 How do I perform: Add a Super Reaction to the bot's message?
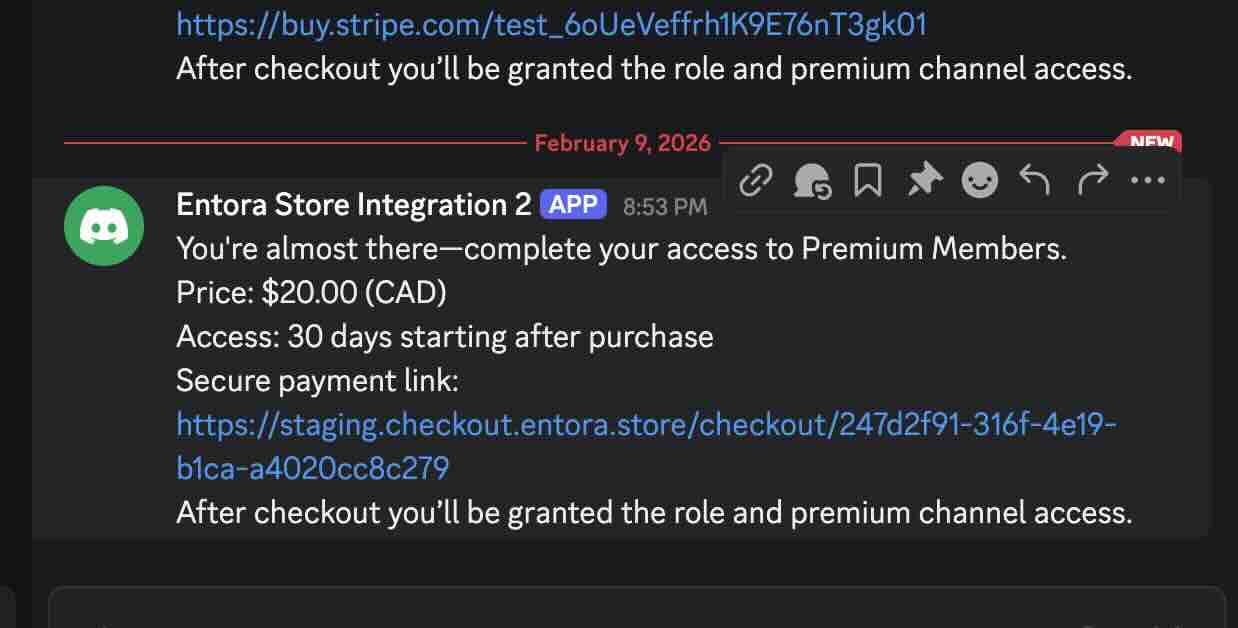(812, 180)
